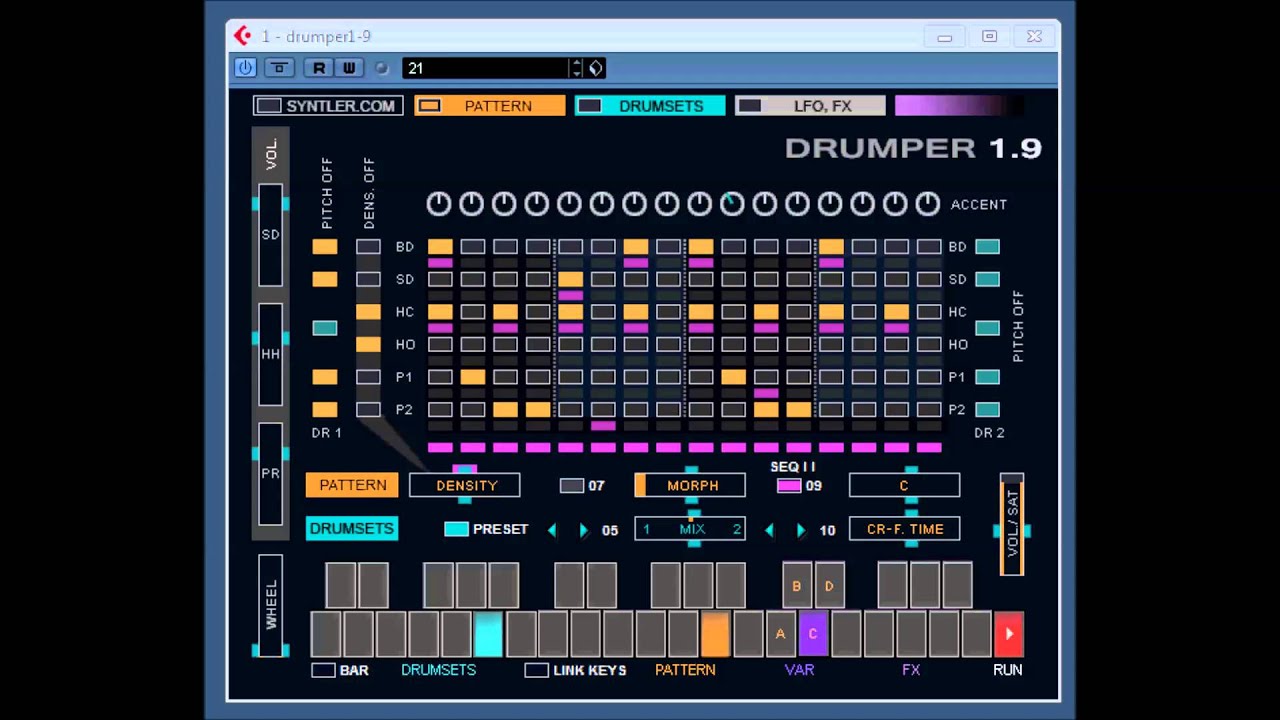Toggle DR 1 pitch off for BD
The image size is (1280, 720).
coord(325,247)
